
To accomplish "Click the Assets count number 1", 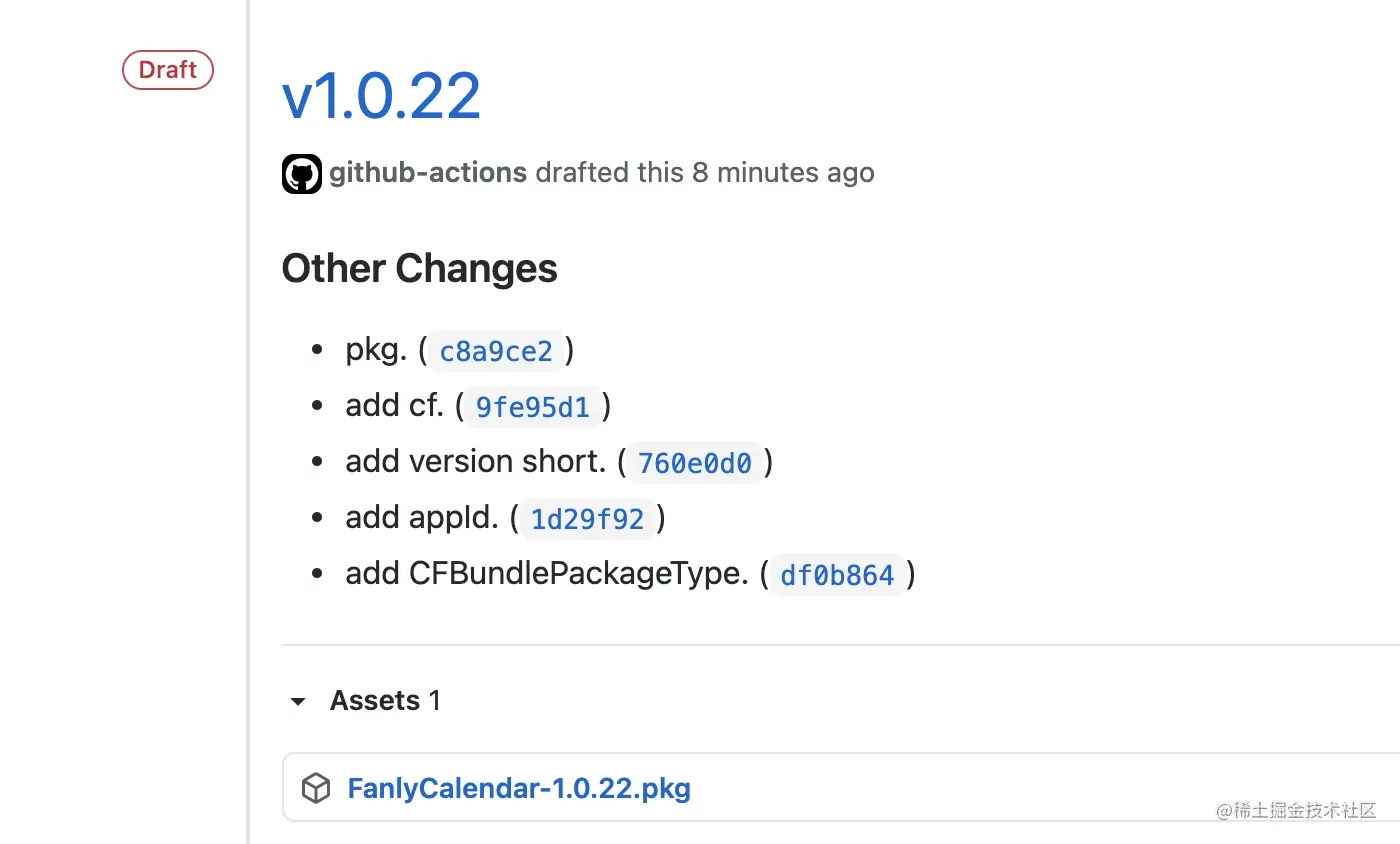I will 435,701.
